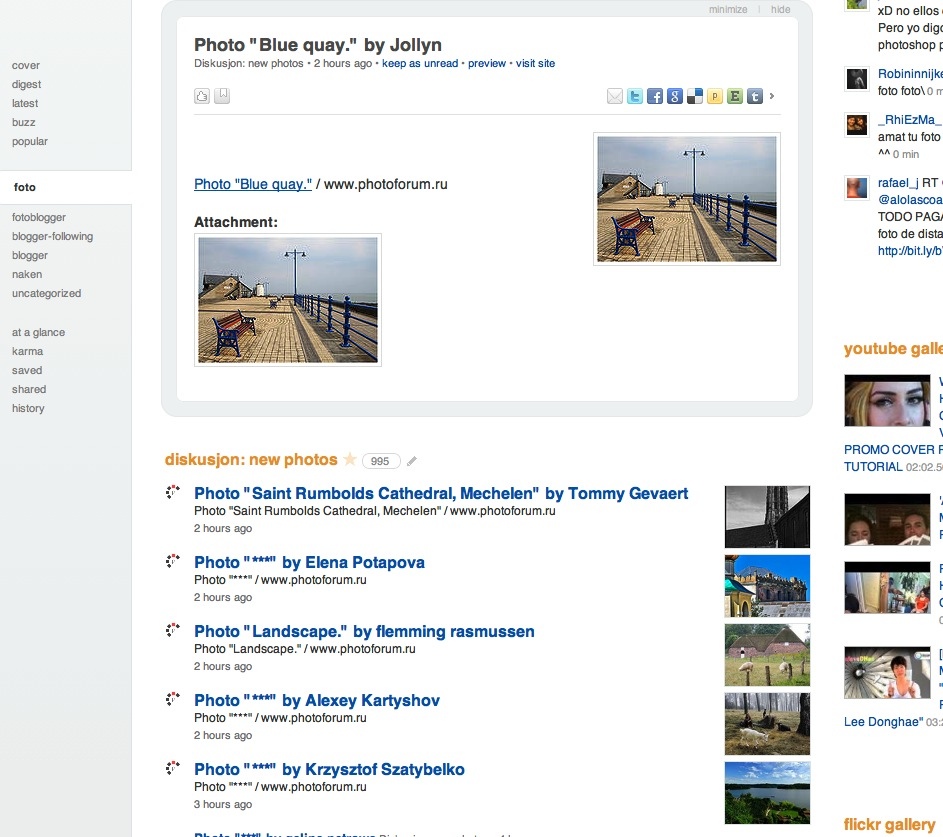
Task: Share post on Facebook
Action: click(x=655, y=97)
